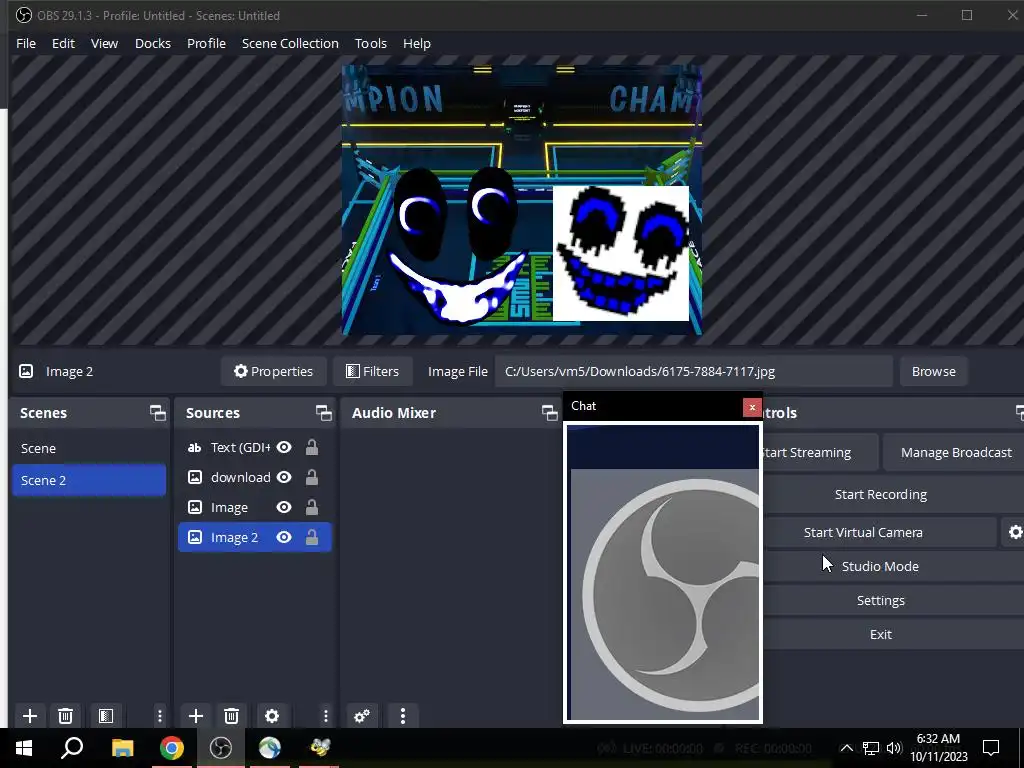Float the Audio Mixer dock
Viewport: 1024px width, 768px height.
[x=549, y=413]
